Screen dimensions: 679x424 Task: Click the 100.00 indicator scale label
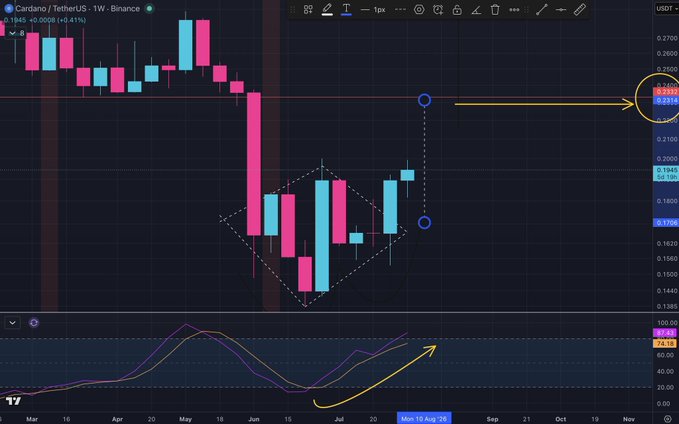pyautogui.click(x=667, y=323)
